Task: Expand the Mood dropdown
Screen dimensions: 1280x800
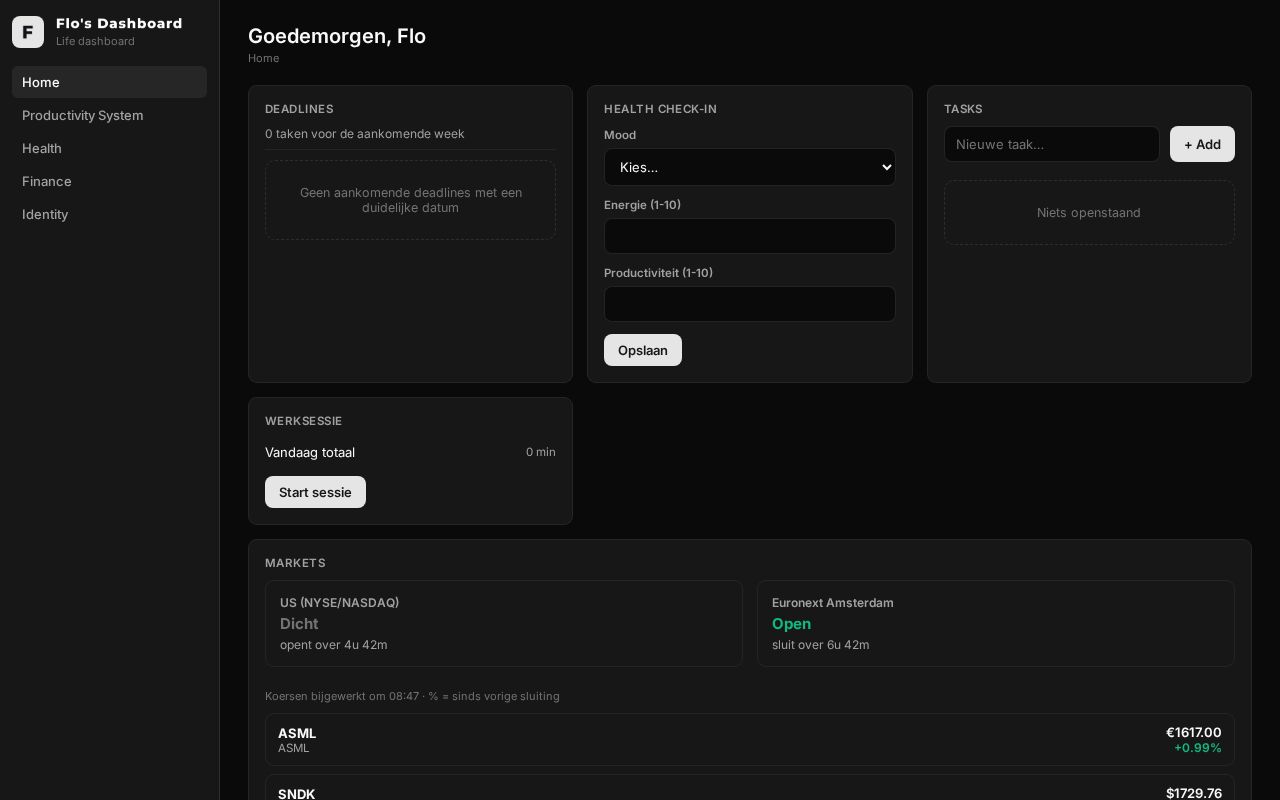Action: [750, 167]
